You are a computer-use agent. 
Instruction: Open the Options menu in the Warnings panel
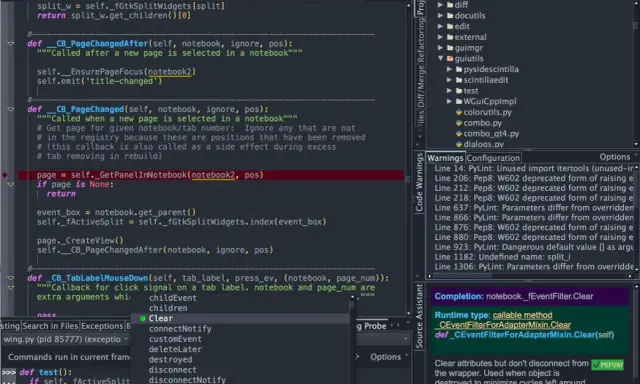click(x=618, y=157)
